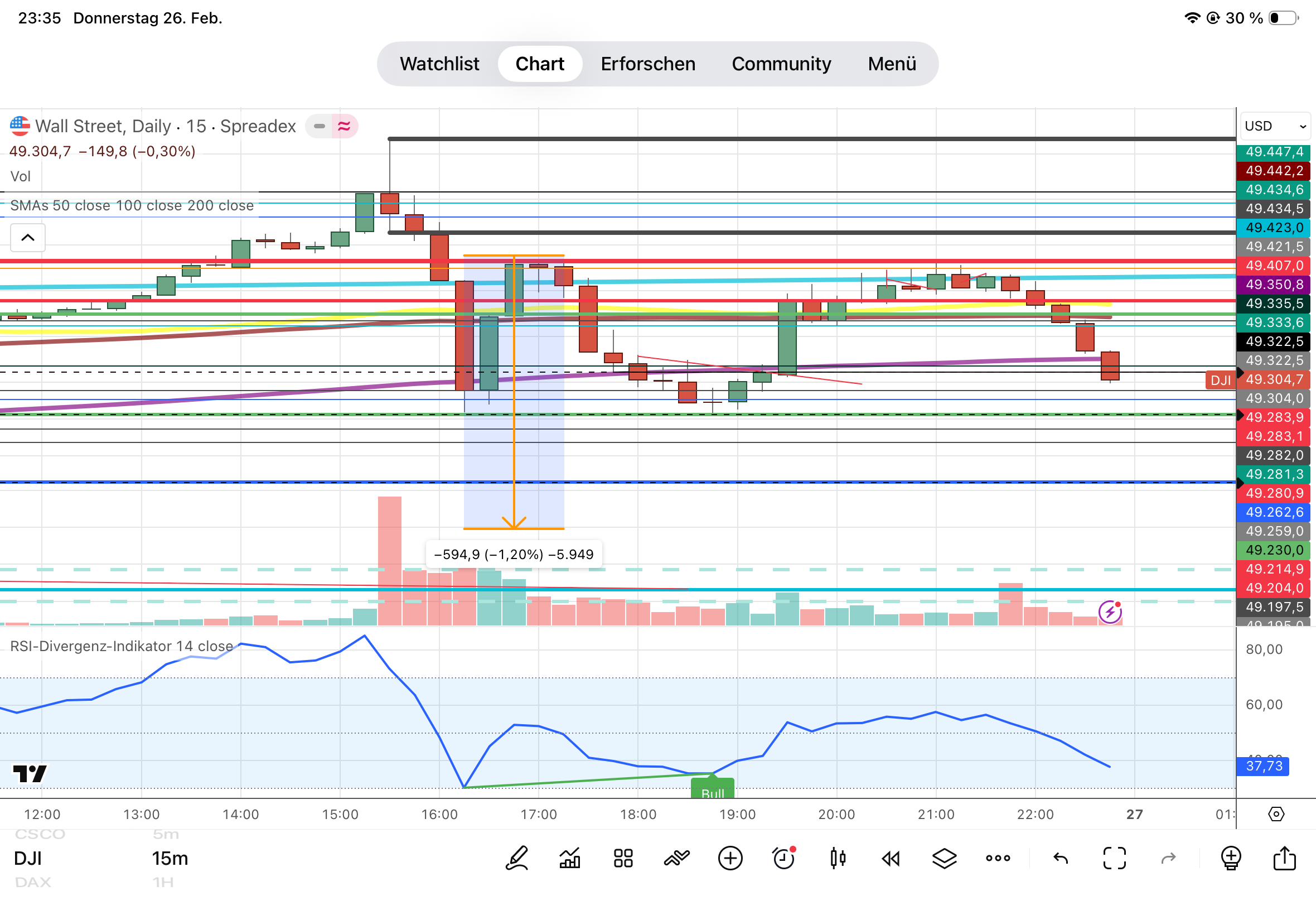Image resolution: width=1316 pixels, height=915 pixels.
Task: Add a new alert clock icon
Action: point(783,858)
